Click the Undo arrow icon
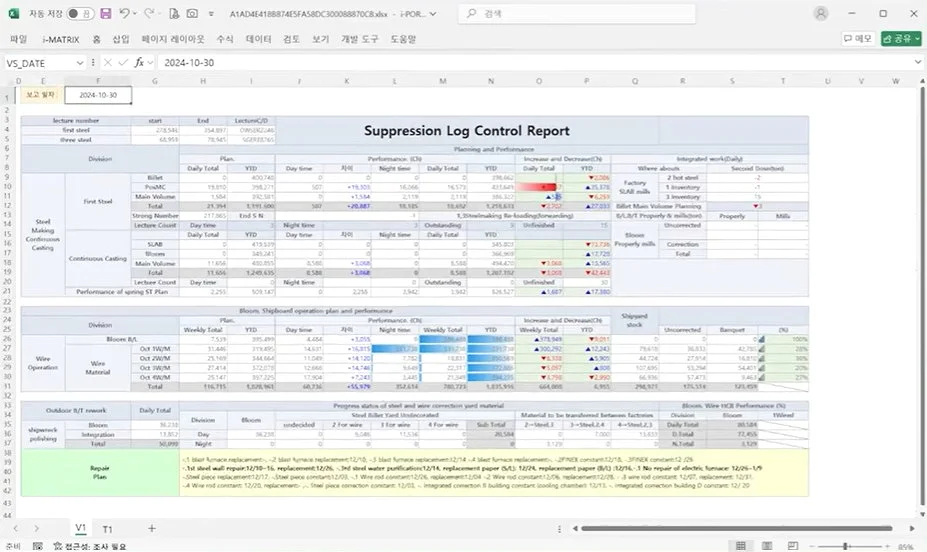This screenshot has height=552, width=927. (x=125, y=15)
